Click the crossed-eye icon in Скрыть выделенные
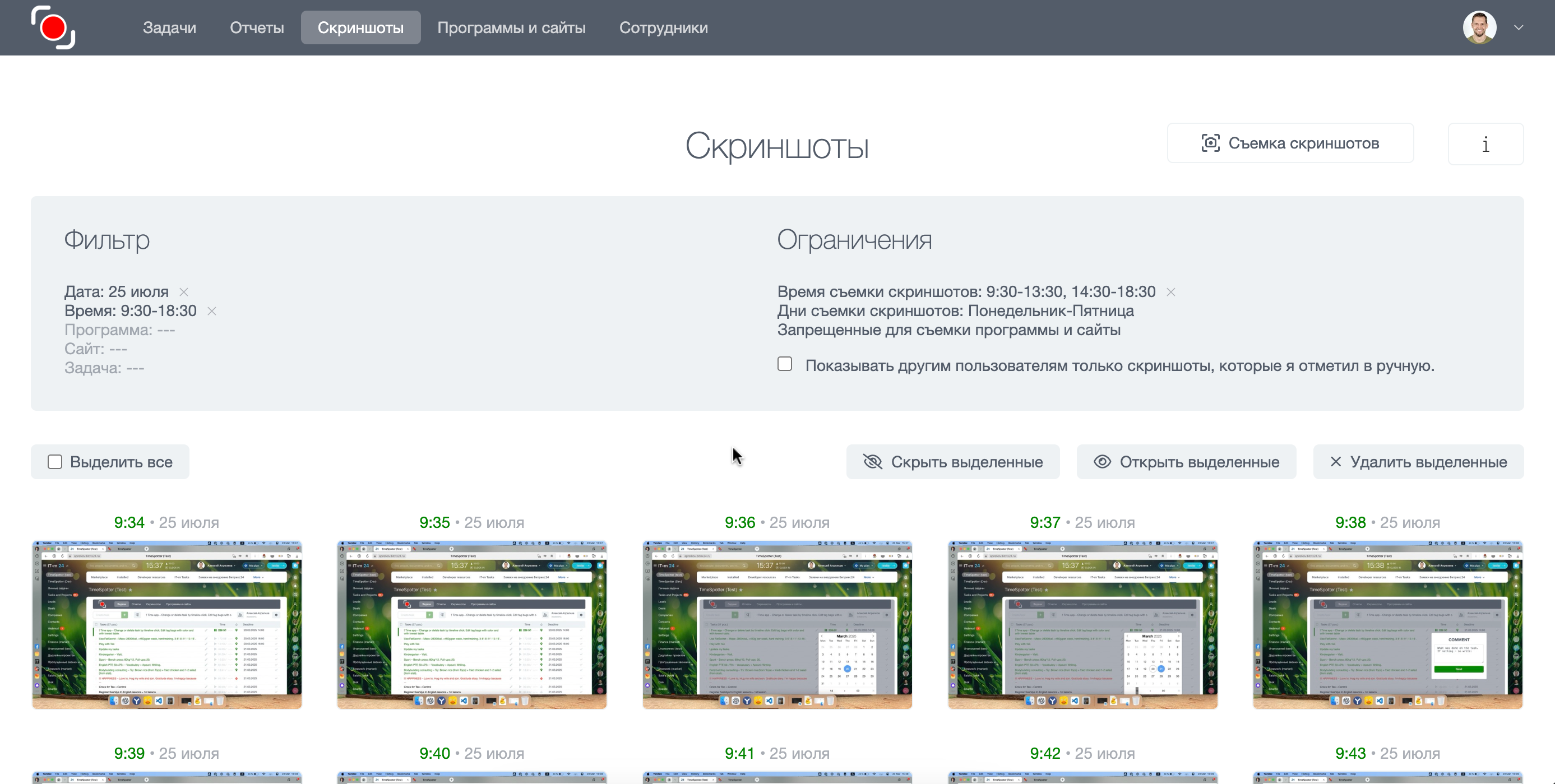Image resolution: width=1555 pixels, height=784 pixels. 872,462
